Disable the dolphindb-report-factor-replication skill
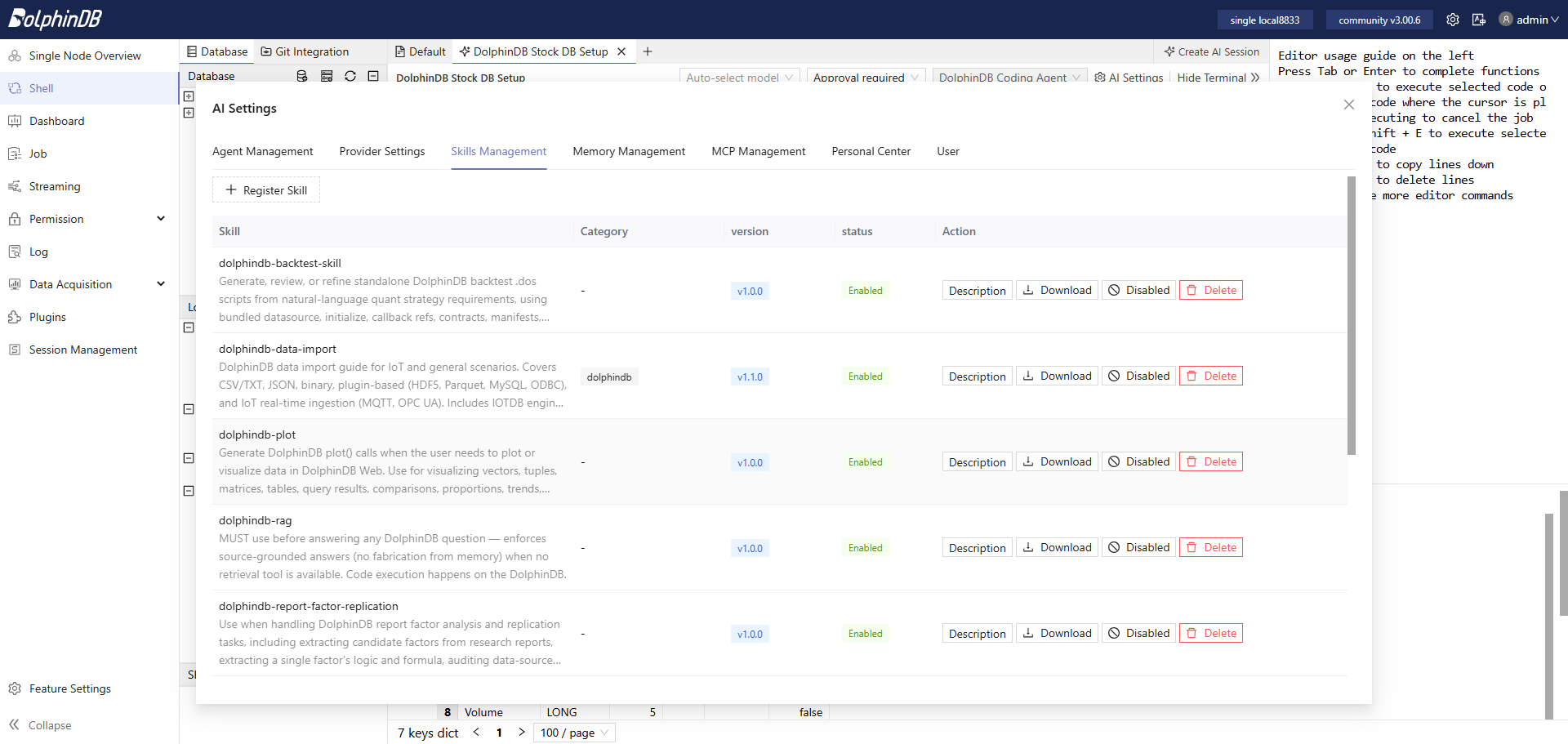The width and height of the screenshot is (1568, 744). click(x=1138, y=633)
